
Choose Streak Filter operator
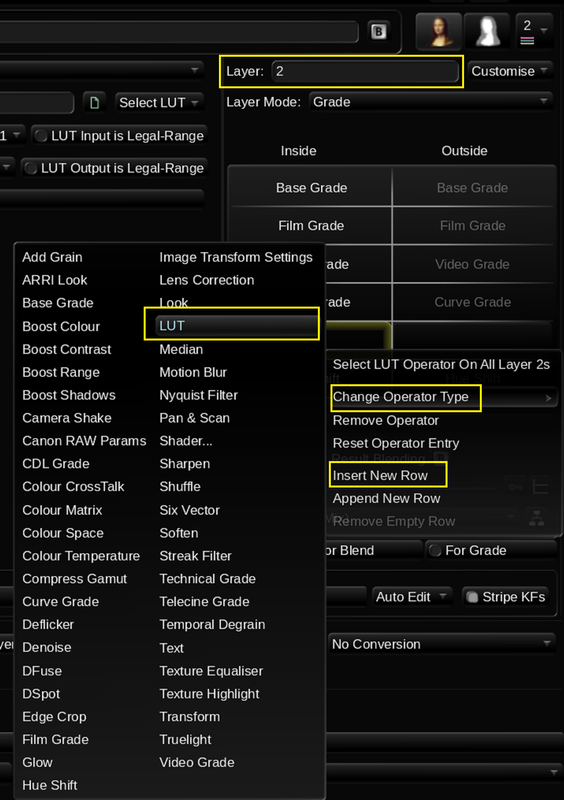click(195, 556)
